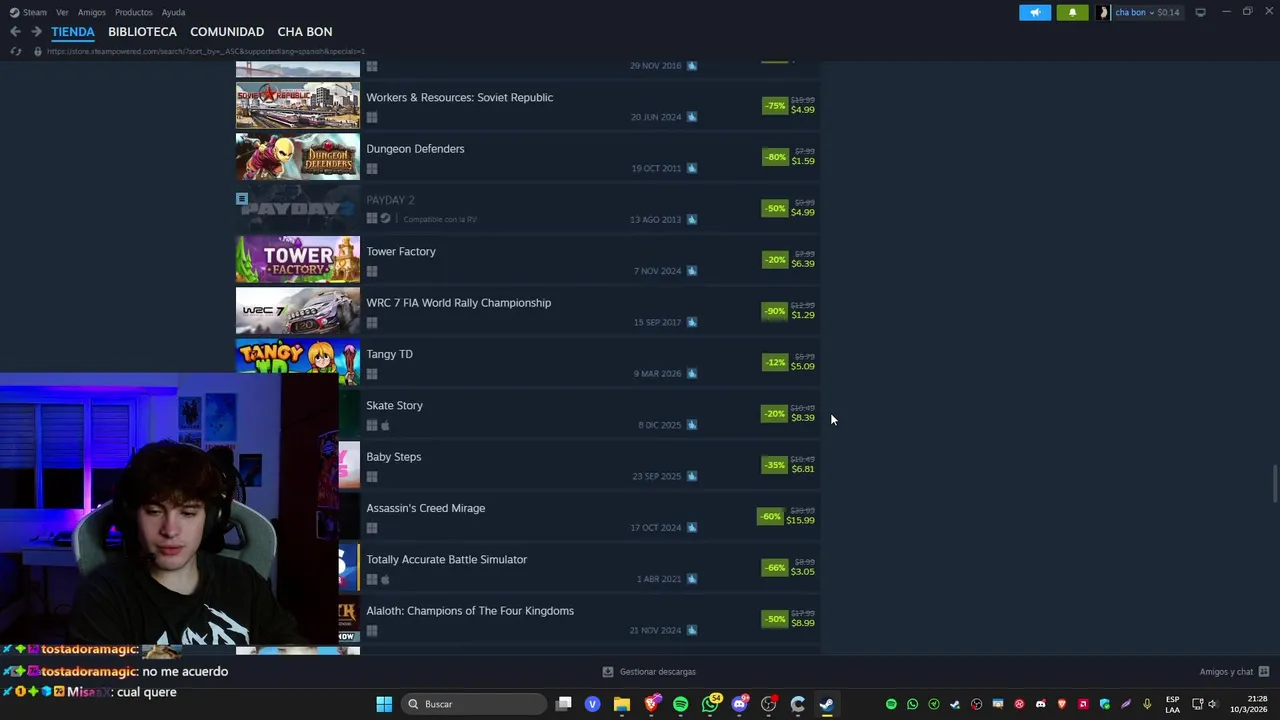Open Brave browser from the taskbar
This screenshot has width=1280, height=720.
click(652, 704)
